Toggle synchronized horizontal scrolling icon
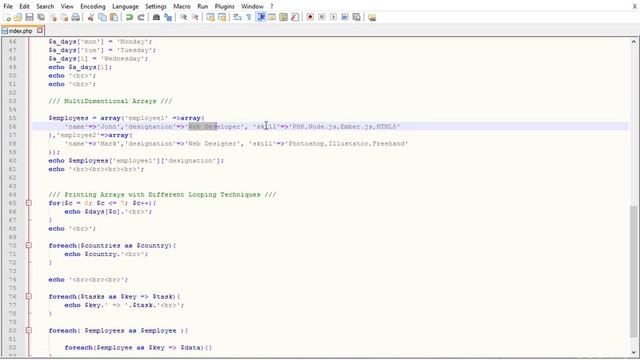 [222, 17]
